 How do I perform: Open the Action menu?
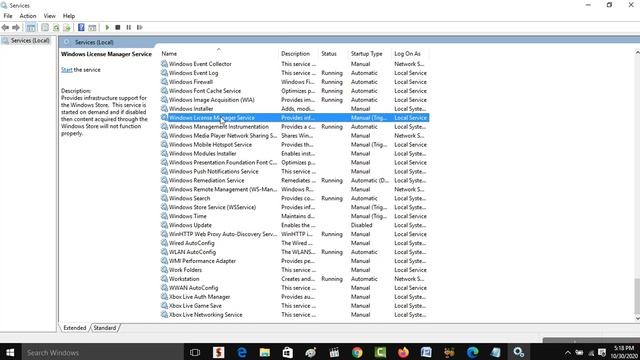(x=28, y=16)
